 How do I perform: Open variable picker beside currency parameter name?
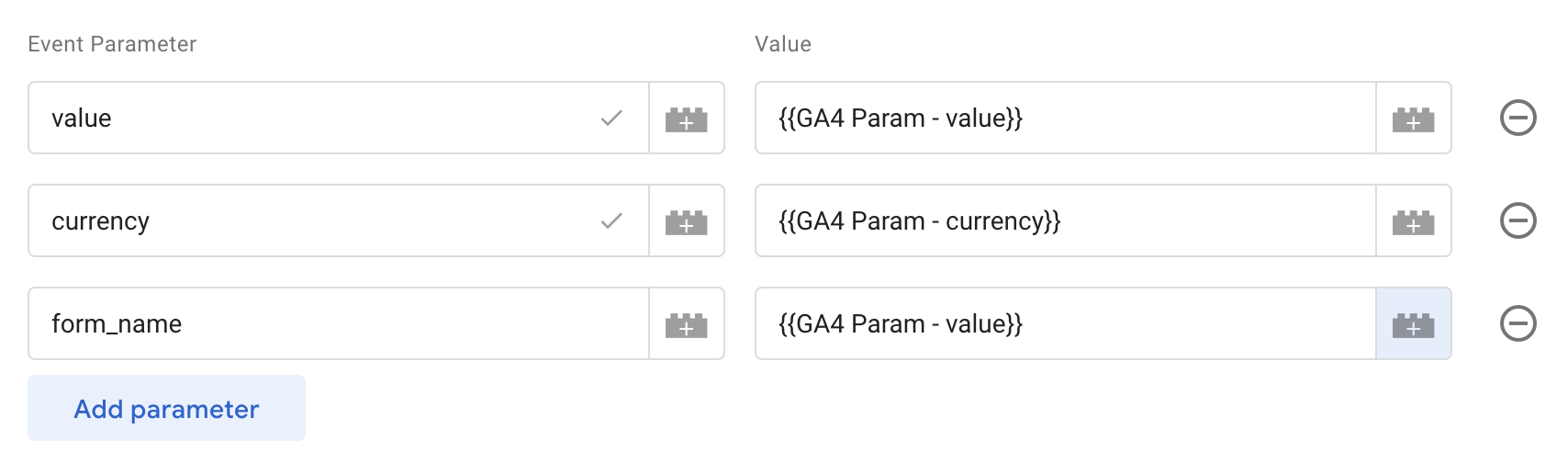tap(686, 221)
